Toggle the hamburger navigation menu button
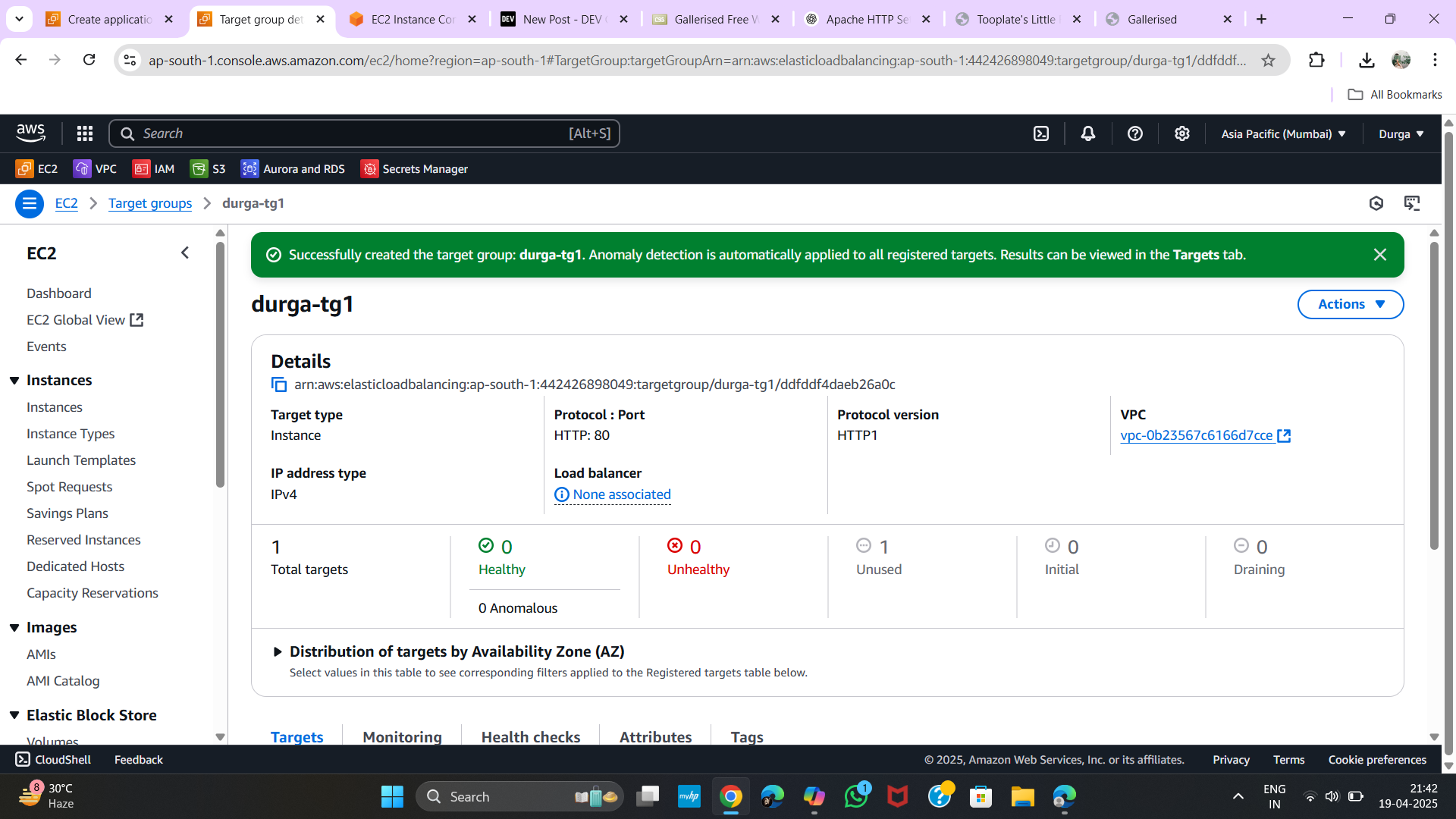Image resolution: width=1456 pixels, height=819 pixels. pos(30,203)
